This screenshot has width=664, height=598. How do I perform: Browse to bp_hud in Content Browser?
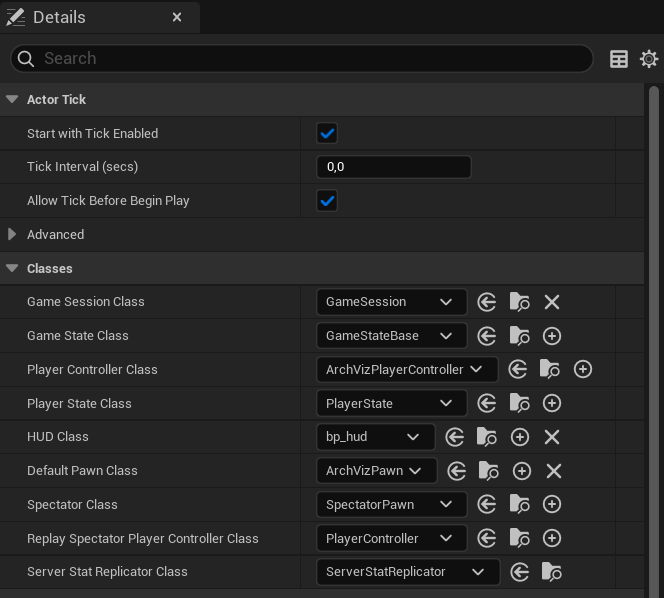click(x=487, y=437)
